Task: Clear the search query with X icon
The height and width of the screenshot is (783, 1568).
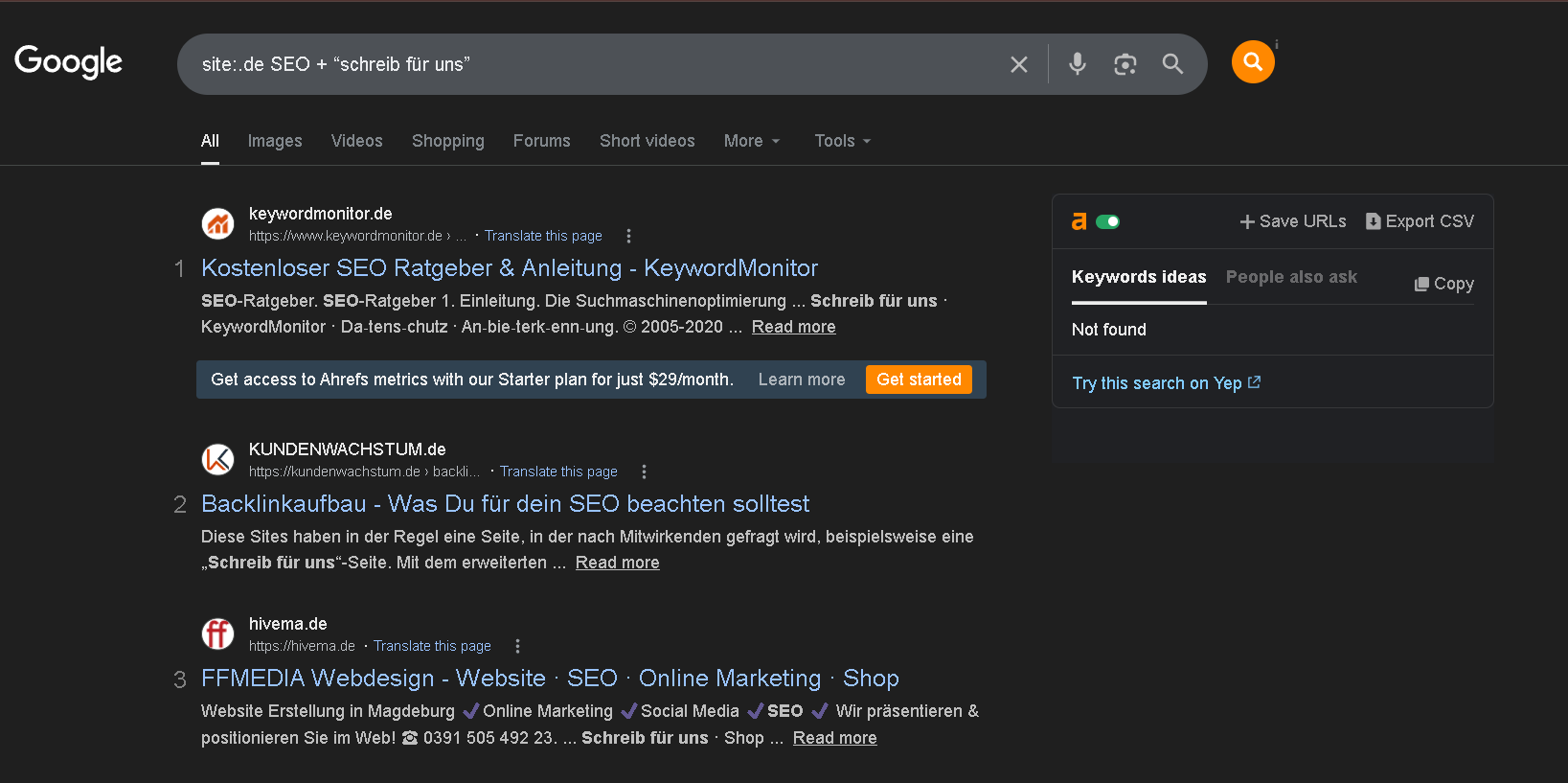Action: pyautogui.click(x=1019, y=64)
